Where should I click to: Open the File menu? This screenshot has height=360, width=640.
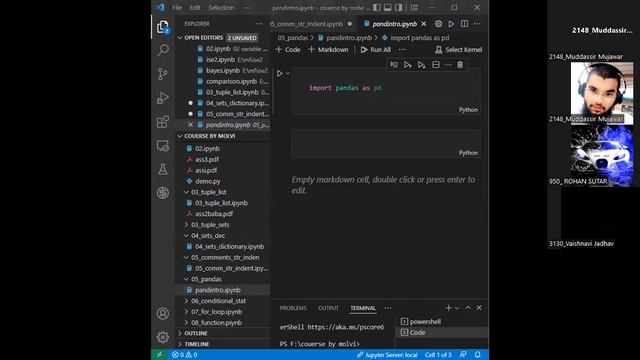coord(177,8)
